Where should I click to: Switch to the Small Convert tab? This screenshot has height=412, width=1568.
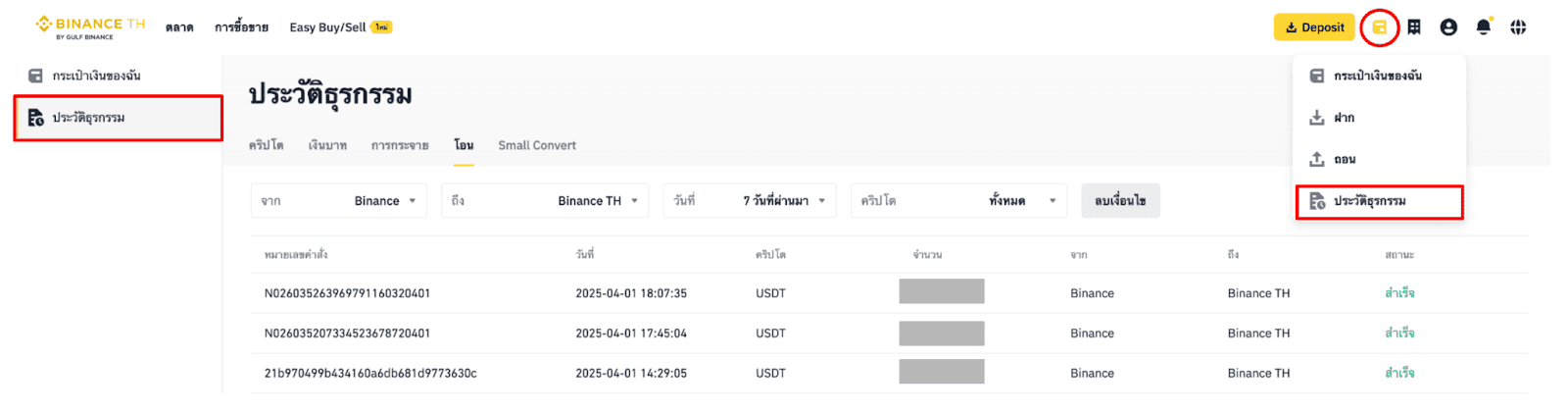(x=537, y=145)
